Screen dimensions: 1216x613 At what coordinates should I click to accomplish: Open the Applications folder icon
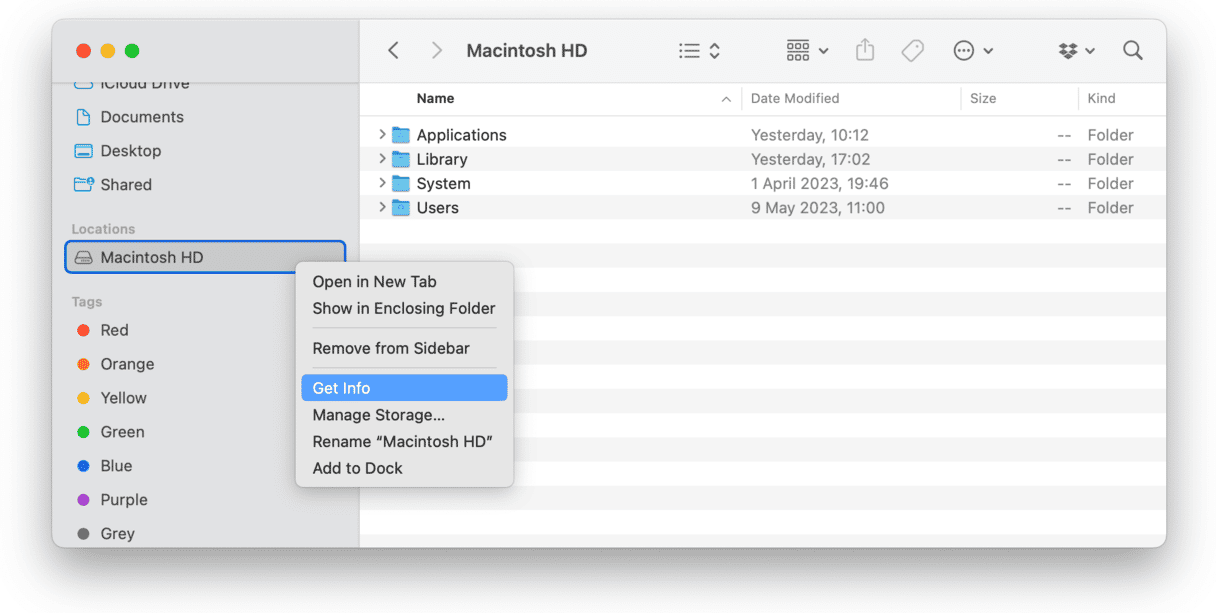(401, 135)
